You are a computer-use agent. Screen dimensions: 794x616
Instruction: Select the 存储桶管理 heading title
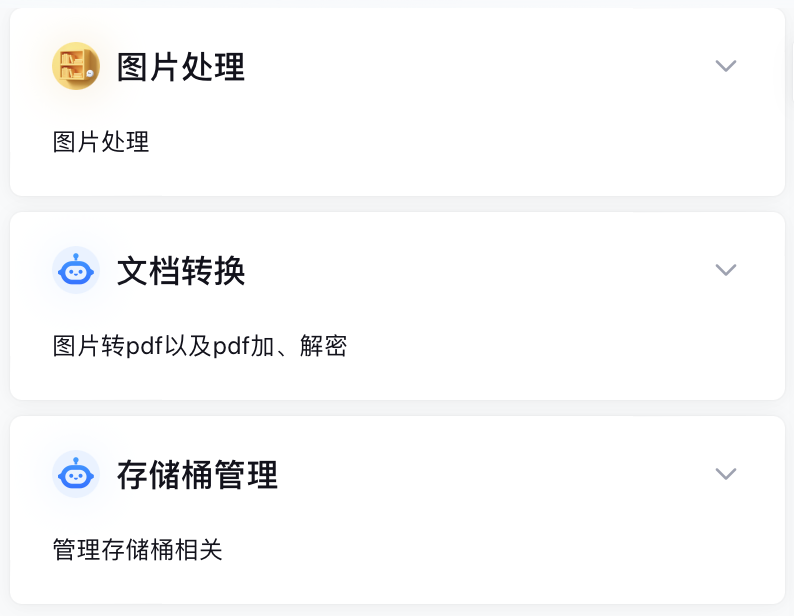click(197, 475)
